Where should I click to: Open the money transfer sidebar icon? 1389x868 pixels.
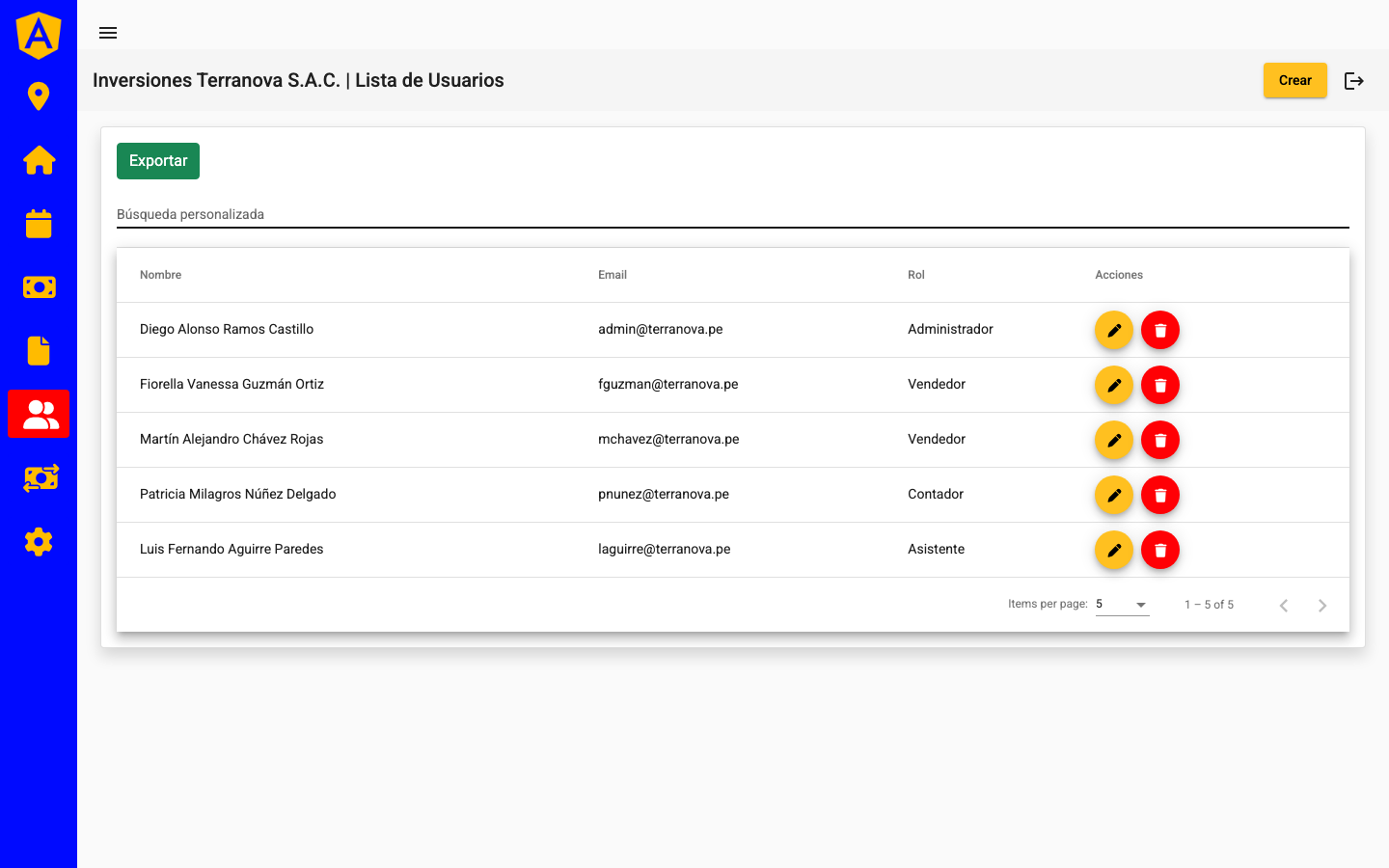41,478
